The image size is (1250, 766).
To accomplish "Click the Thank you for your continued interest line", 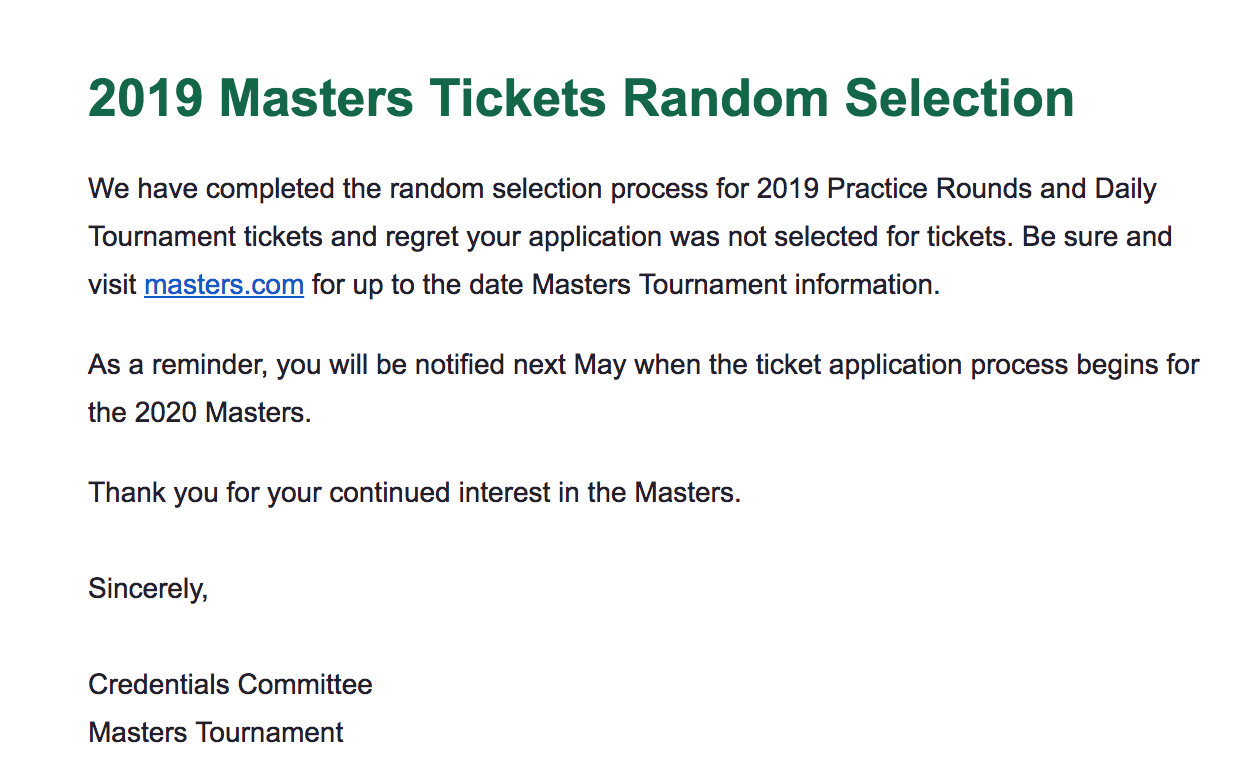I will pos(414,493).
